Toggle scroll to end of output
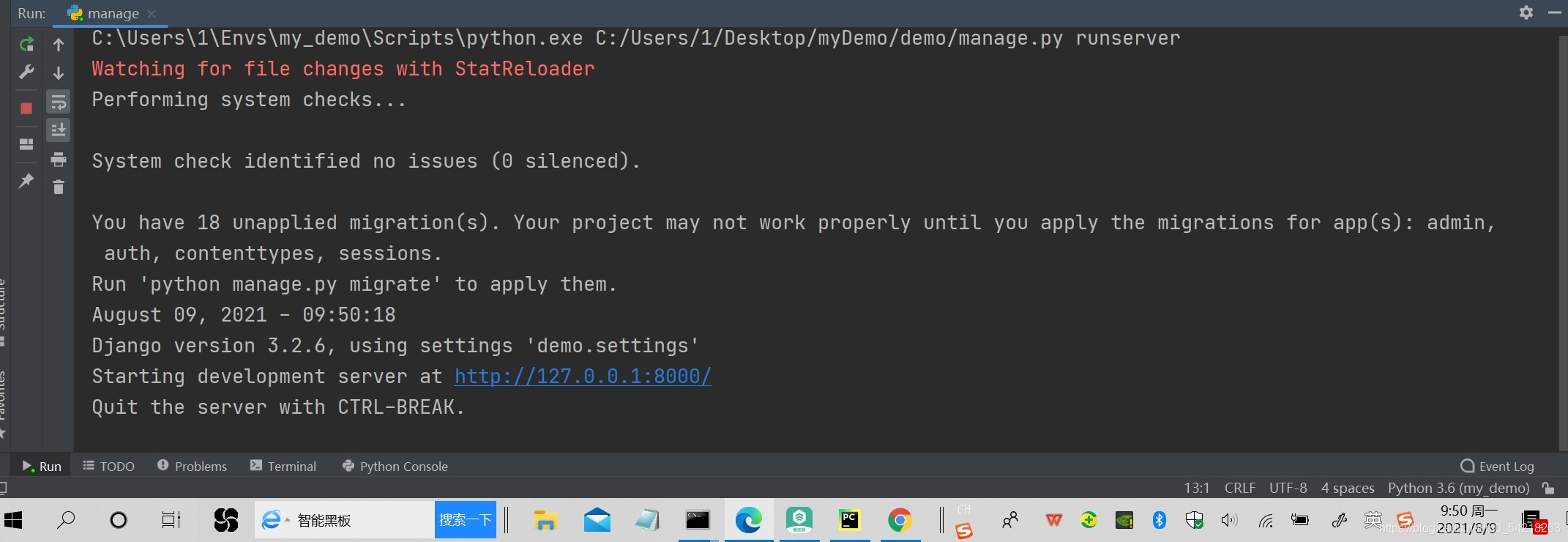This screenshot has height=542, width=1568. [x=59, y=130]
